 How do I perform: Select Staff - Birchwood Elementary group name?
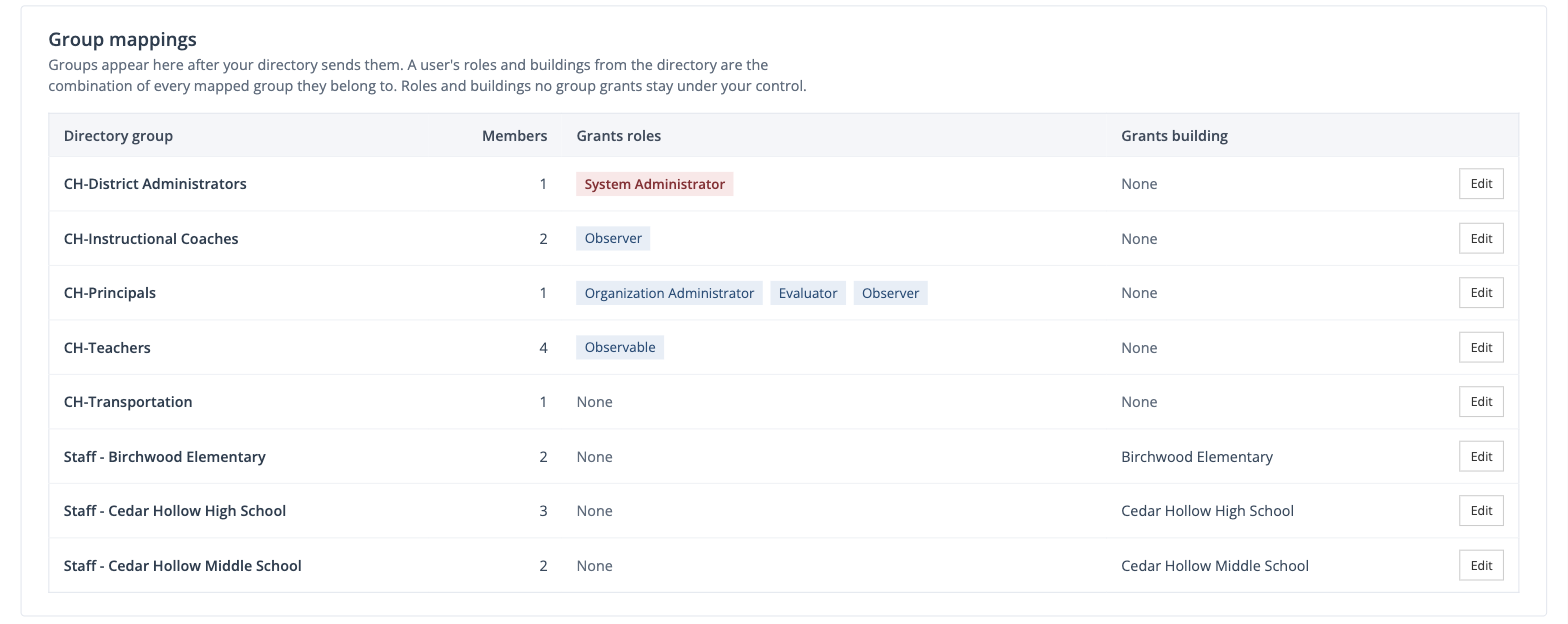pyautogui.click(x=165, y=457)
